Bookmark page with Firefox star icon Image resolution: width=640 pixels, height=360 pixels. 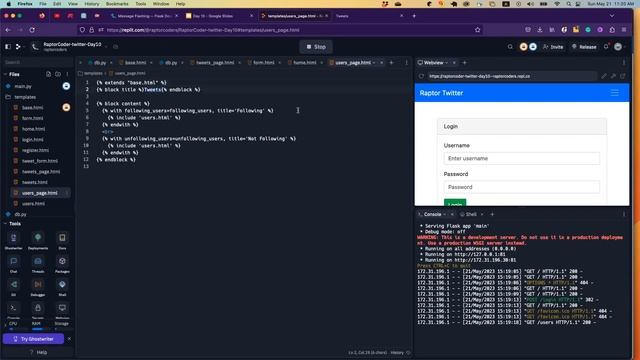point(478,30)
